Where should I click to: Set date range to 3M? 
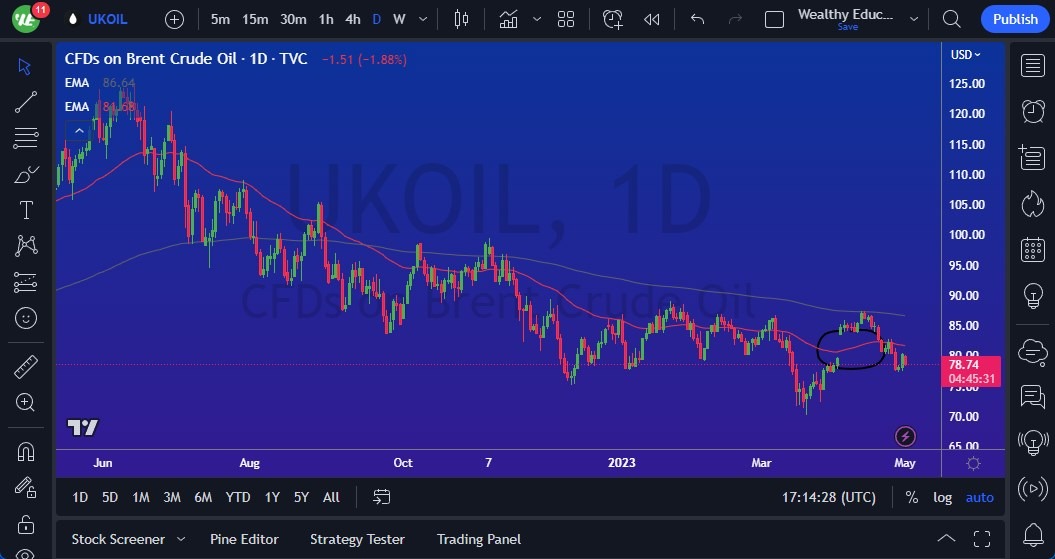172,497
